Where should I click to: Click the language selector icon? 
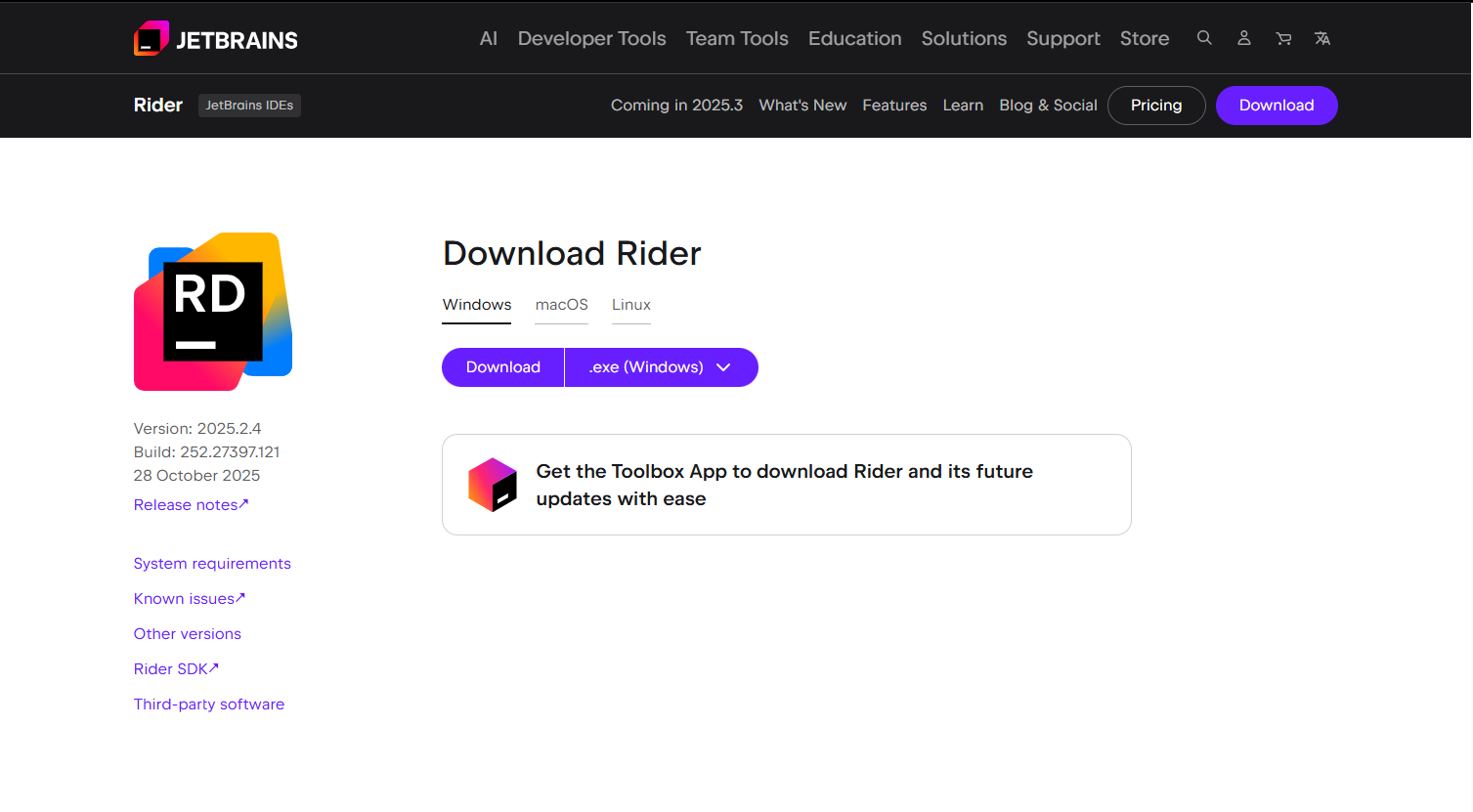pyautogui.click(x=1322, y=38)
